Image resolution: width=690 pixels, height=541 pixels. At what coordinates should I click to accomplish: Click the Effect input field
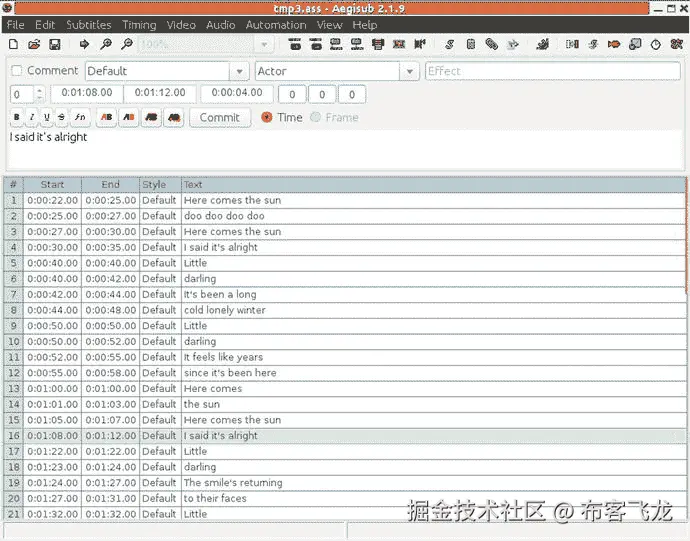coord(553,71)
